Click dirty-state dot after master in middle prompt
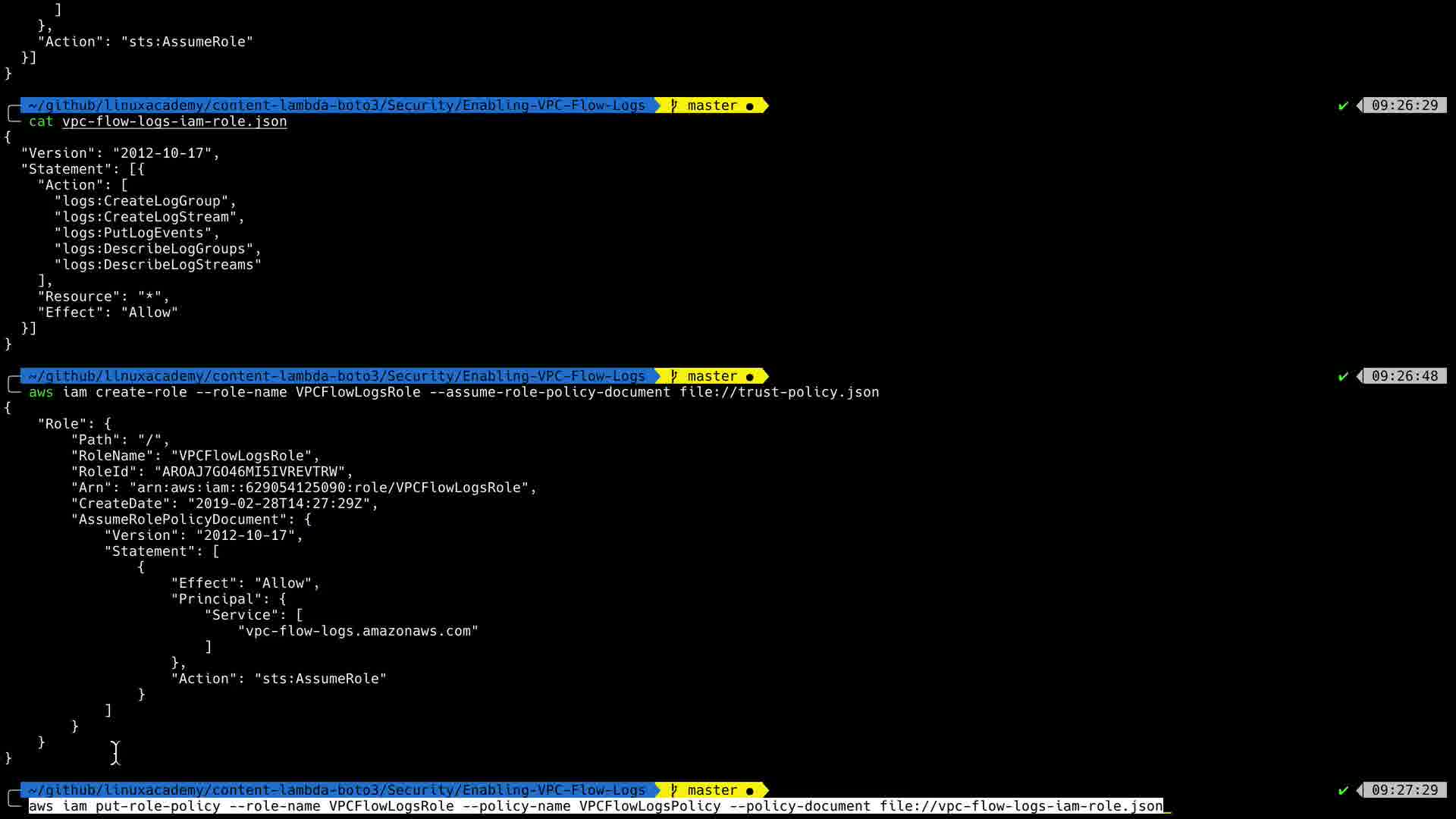Screen dimensions: 1456x819 click(x=750, y=377)
